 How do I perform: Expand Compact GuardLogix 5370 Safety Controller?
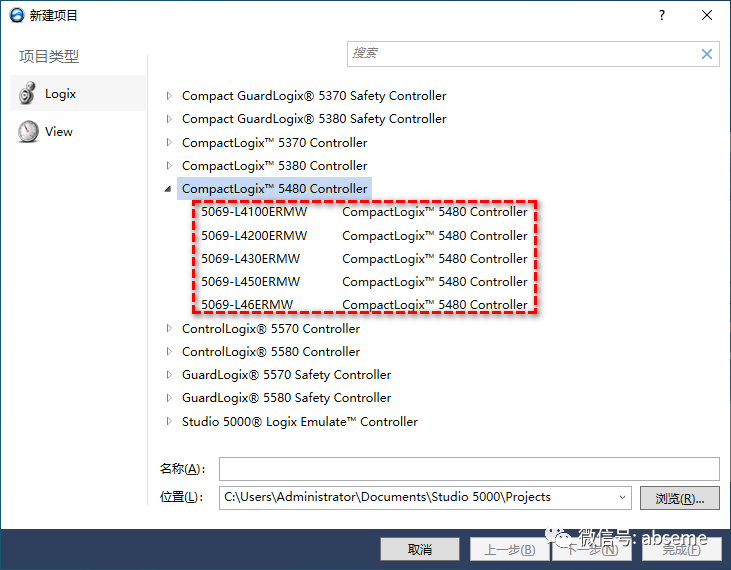click(169, 96)
